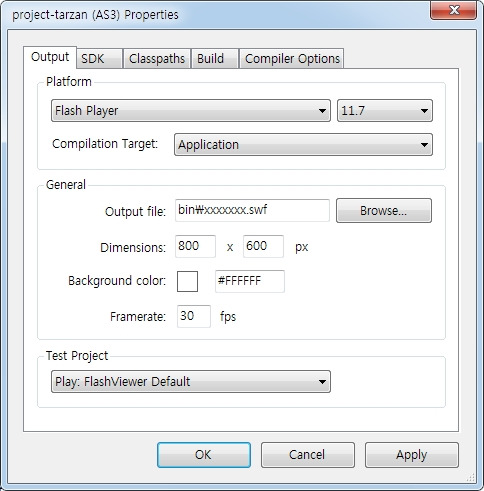Image resolution: width=484 pixels, height=491 pixels.
Task: Confirm with the OK button
Action: click(x=204, y=455)
